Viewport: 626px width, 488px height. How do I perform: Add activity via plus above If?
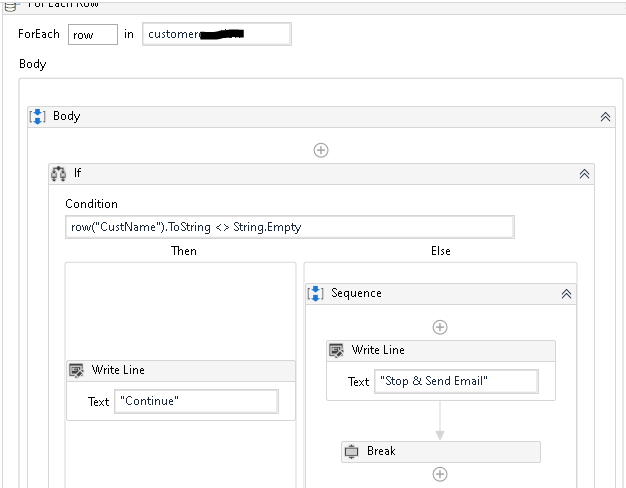point(321,150)
